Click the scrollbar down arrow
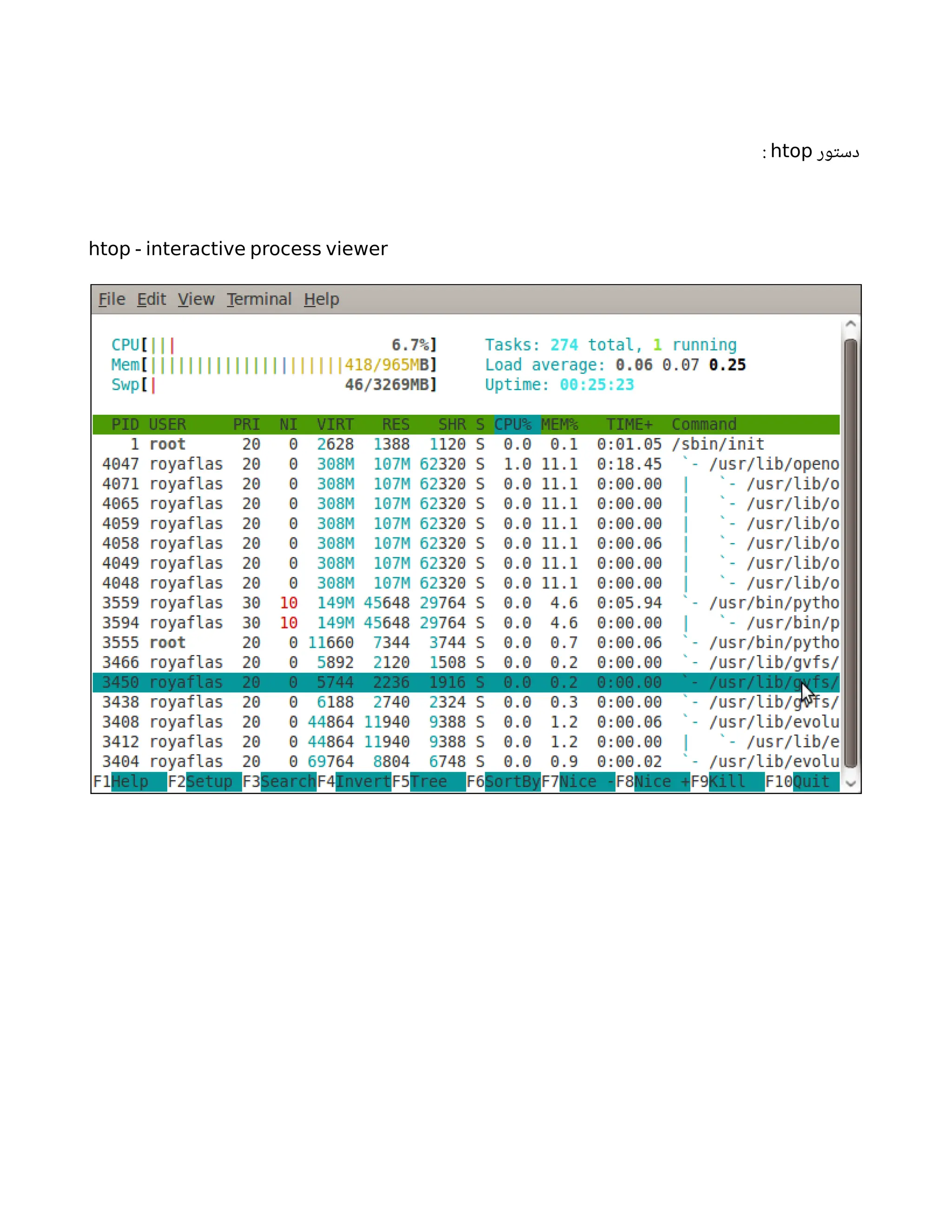The height and width of the screenshot is (1232, 952). point(851,783)
